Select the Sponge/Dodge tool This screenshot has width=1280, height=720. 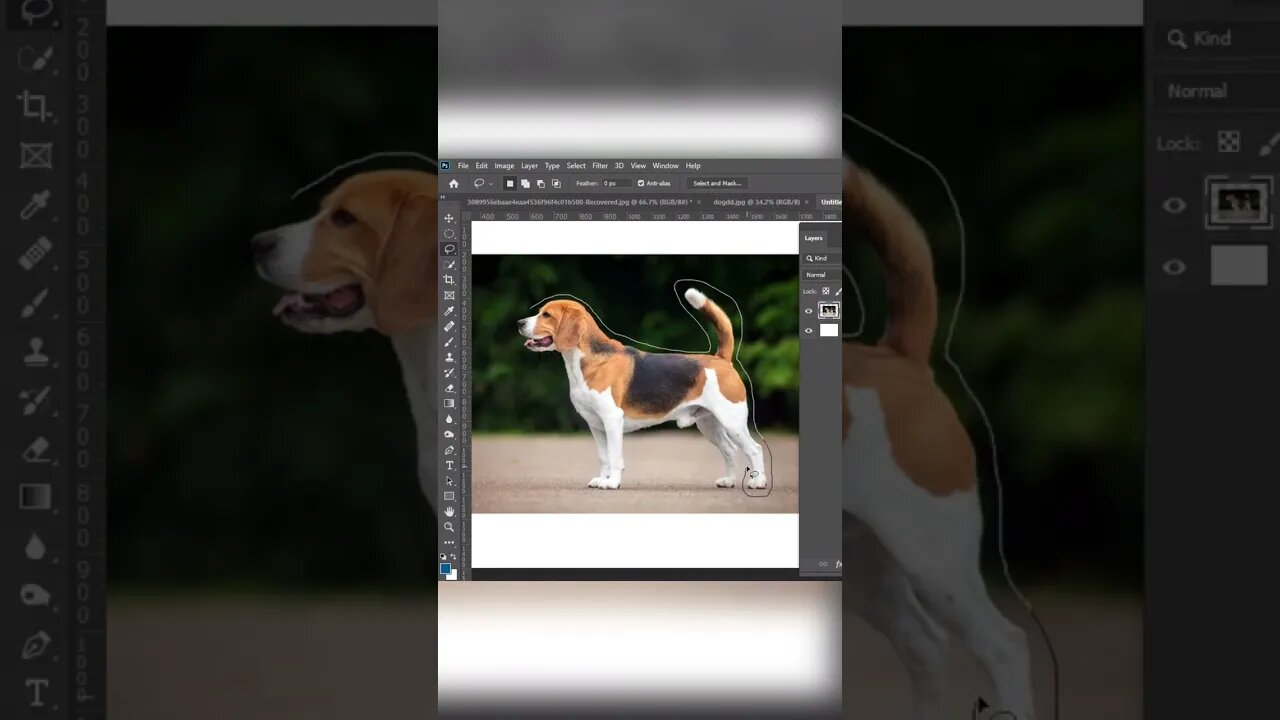pos(449,434)
